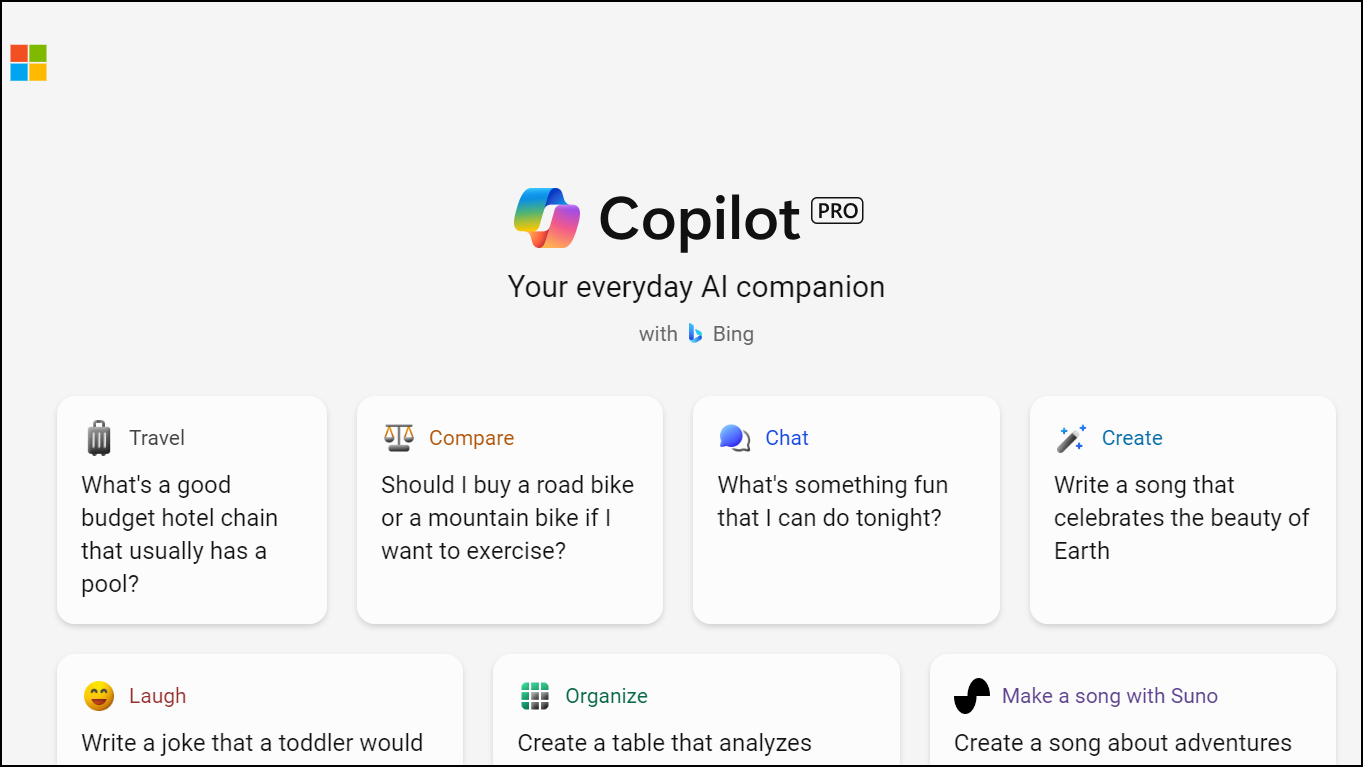Click the Bing icon next to 'with'

coord(695,333)
